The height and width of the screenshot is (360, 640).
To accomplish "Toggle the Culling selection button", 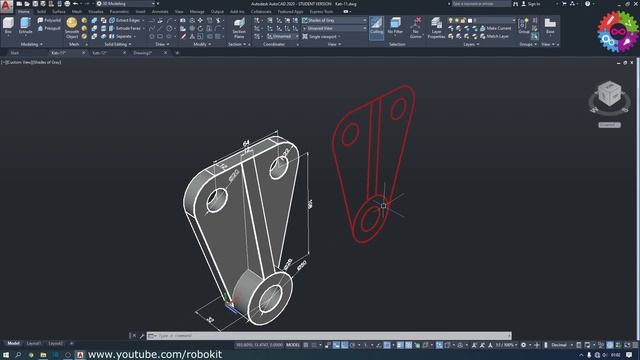I will 376,27.
